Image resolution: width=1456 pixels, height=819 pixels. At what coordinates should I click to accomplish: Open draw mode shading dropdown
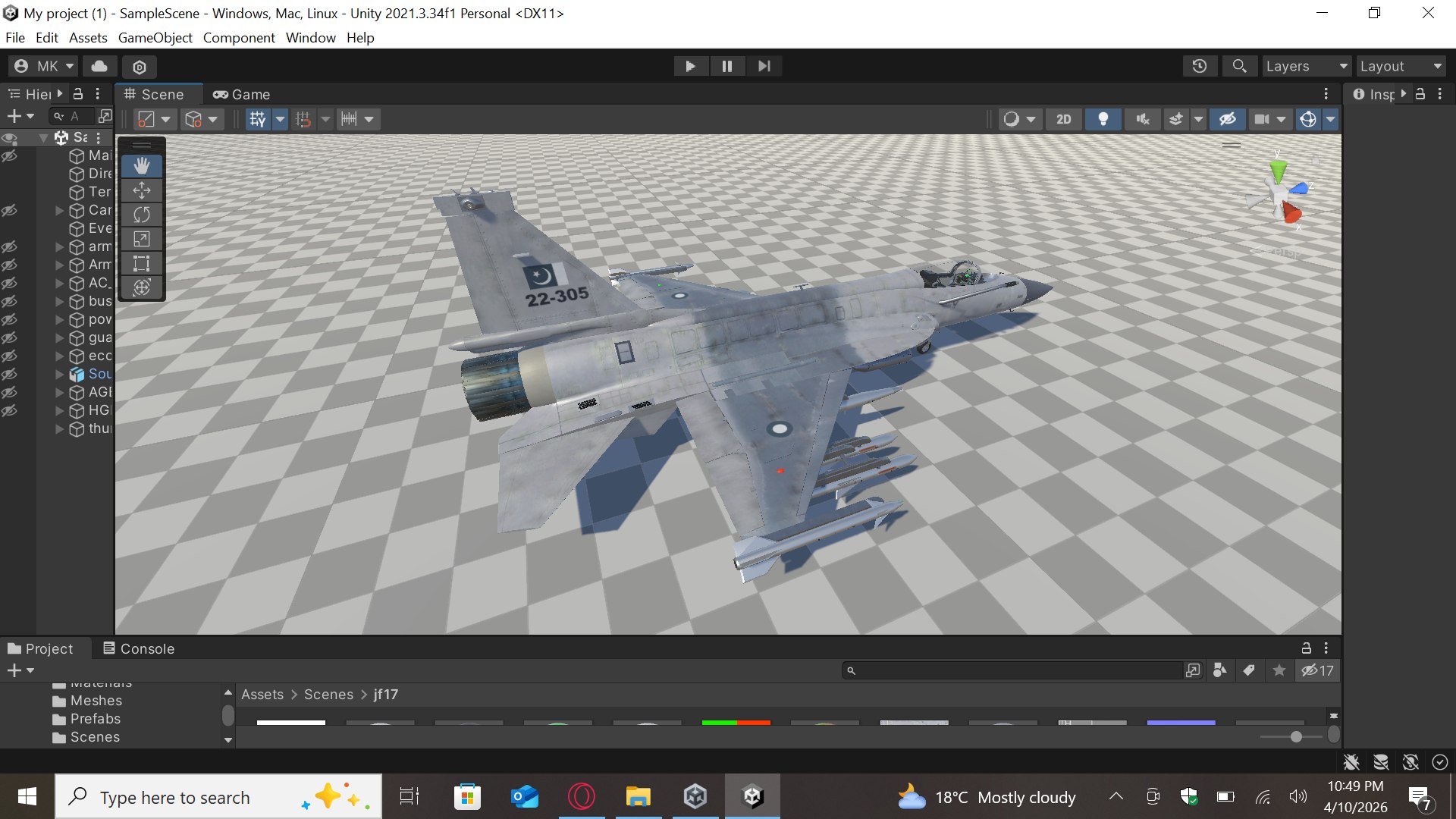pyautogui.click(x=1018, y=119)
